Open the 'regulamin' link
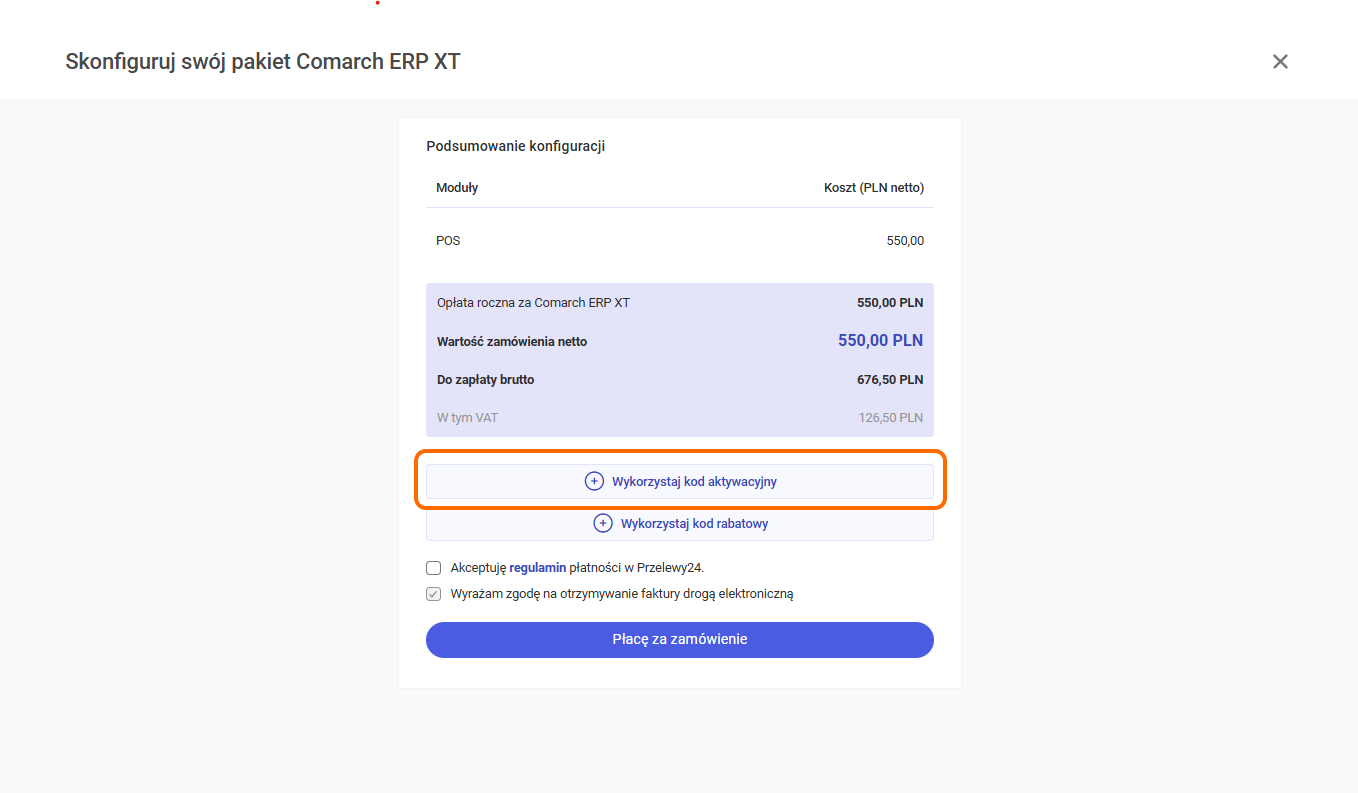This screenshot has height=793, width=1358. (537, 568)
